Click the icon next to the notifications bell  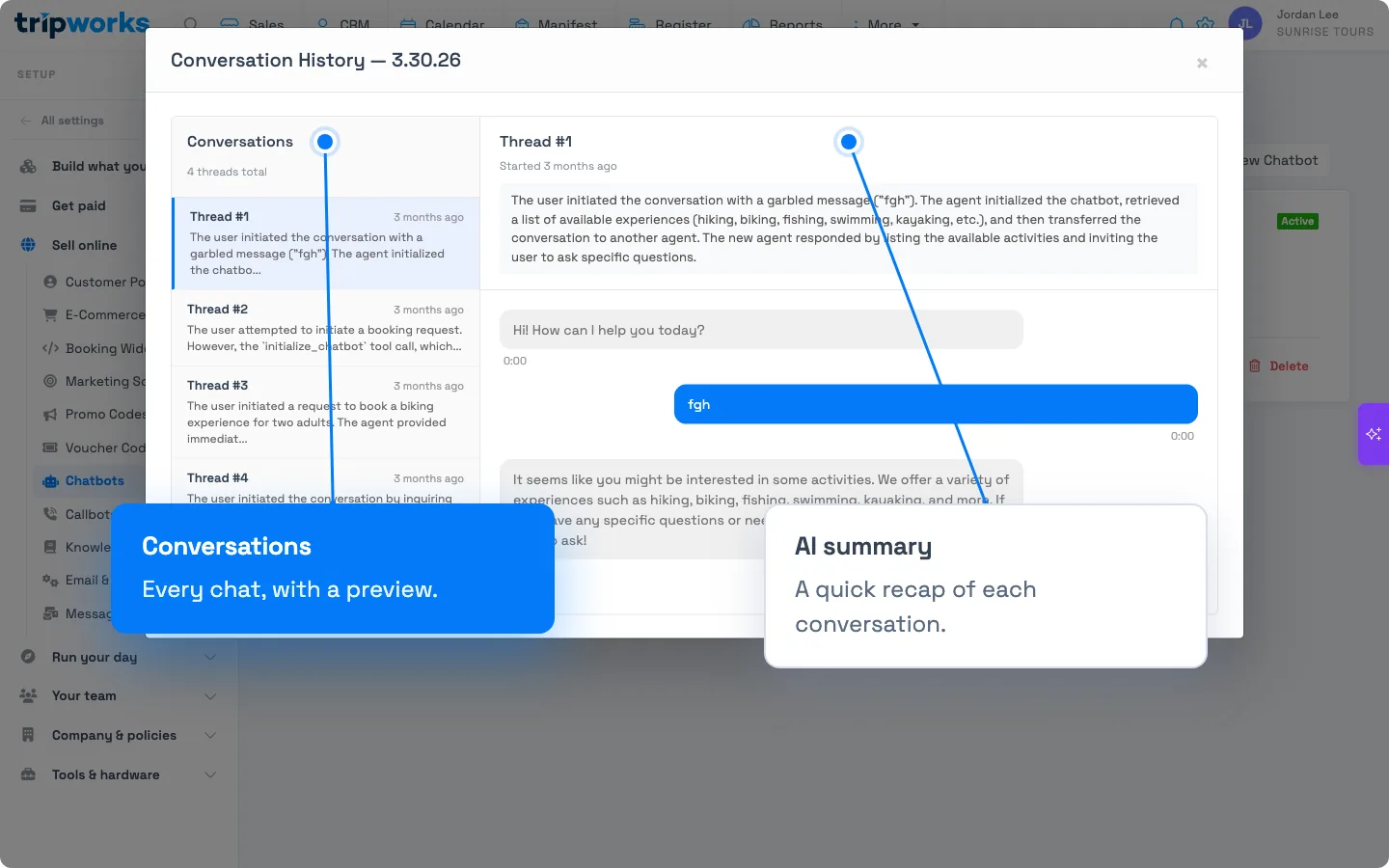[1206, 24]
